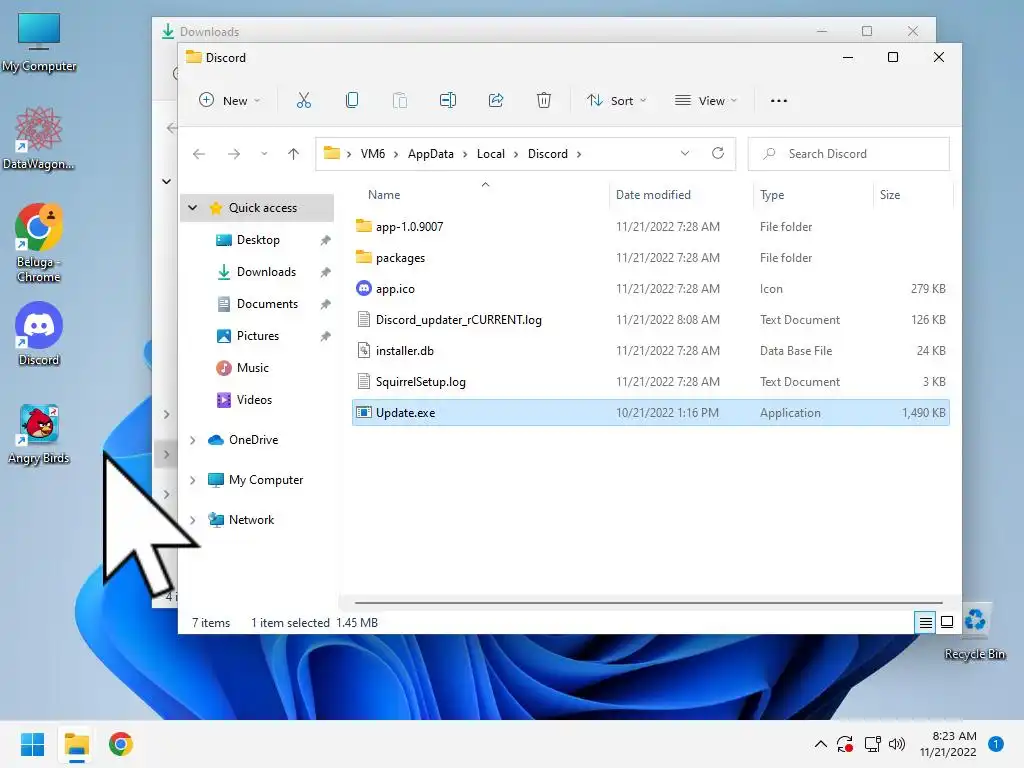Select Discord_updater_rCURRENT.log file
Viewport: 1024px width, 768px height.
[x=650, y=320]
